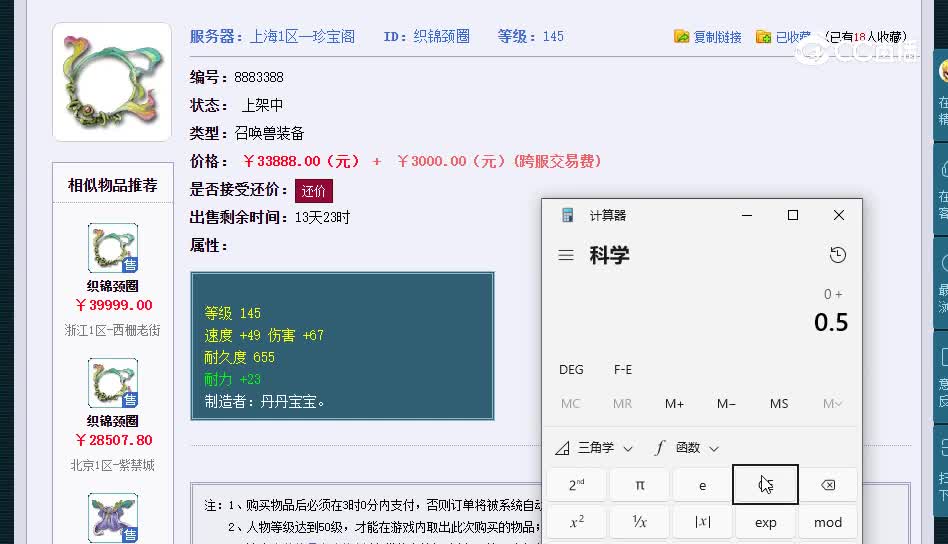Screen dimensions: 948x544
Task: Toggle DEG angle unit
Action: point(571,369)
